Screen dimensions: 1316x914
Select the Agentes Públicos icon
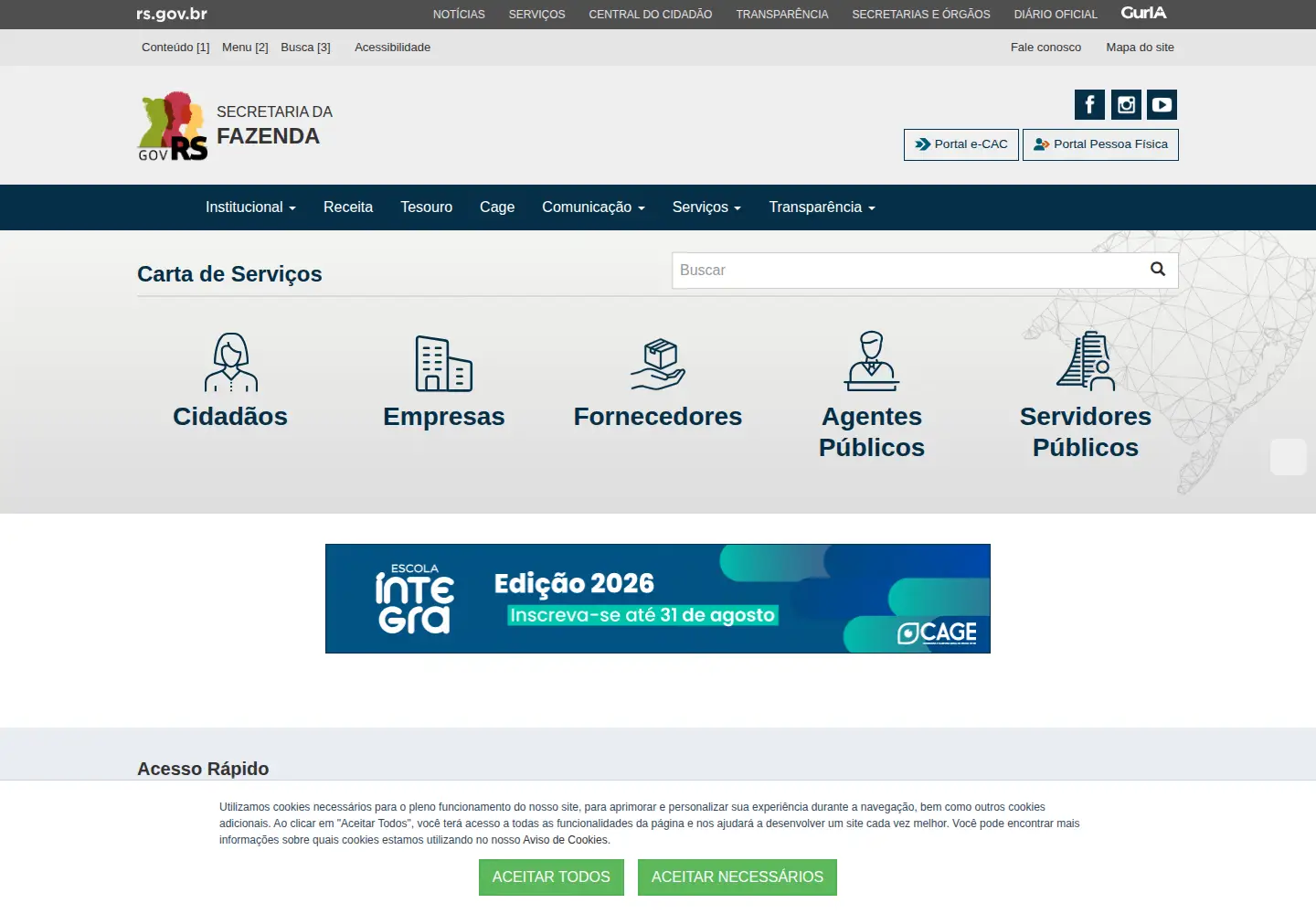(872, 361)
